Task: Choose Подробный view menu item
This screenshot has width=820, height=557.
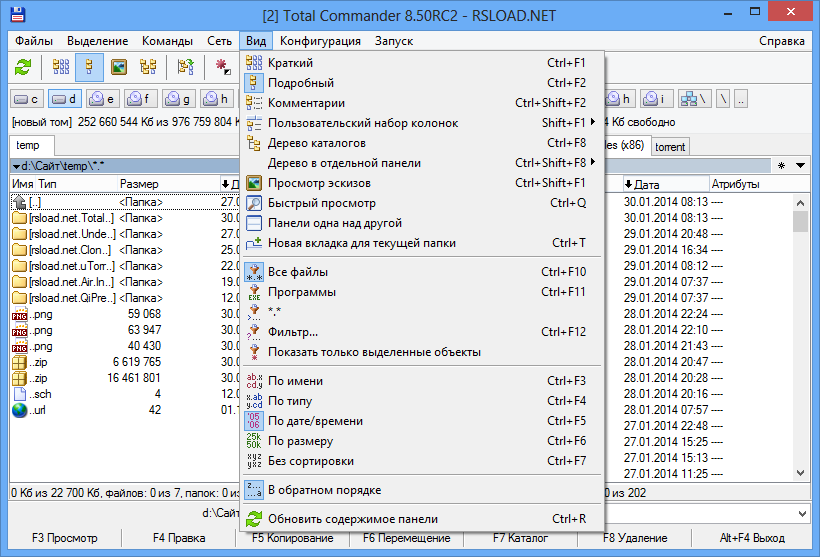Action: click(422, 83)
